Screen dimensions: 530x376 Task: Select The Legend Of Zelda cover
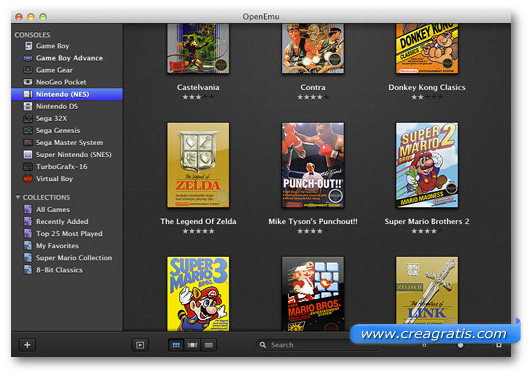(198, 165)
